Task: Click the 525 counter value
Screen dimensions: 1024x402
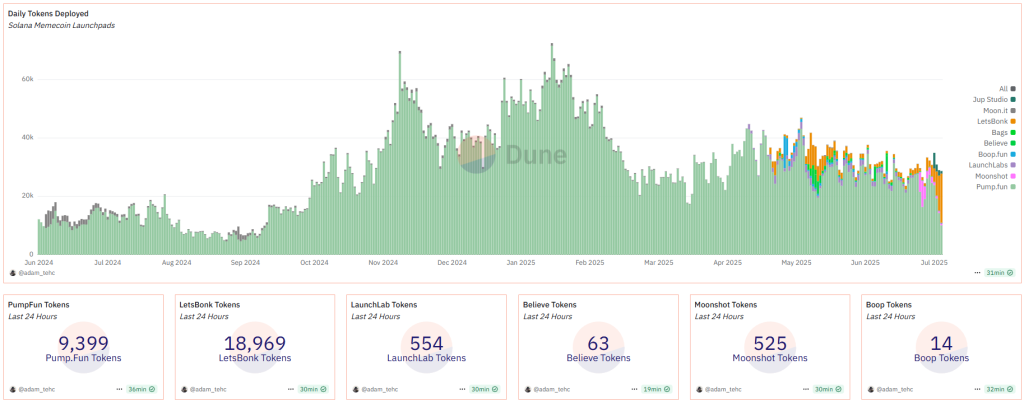Action: coord(770,343)
